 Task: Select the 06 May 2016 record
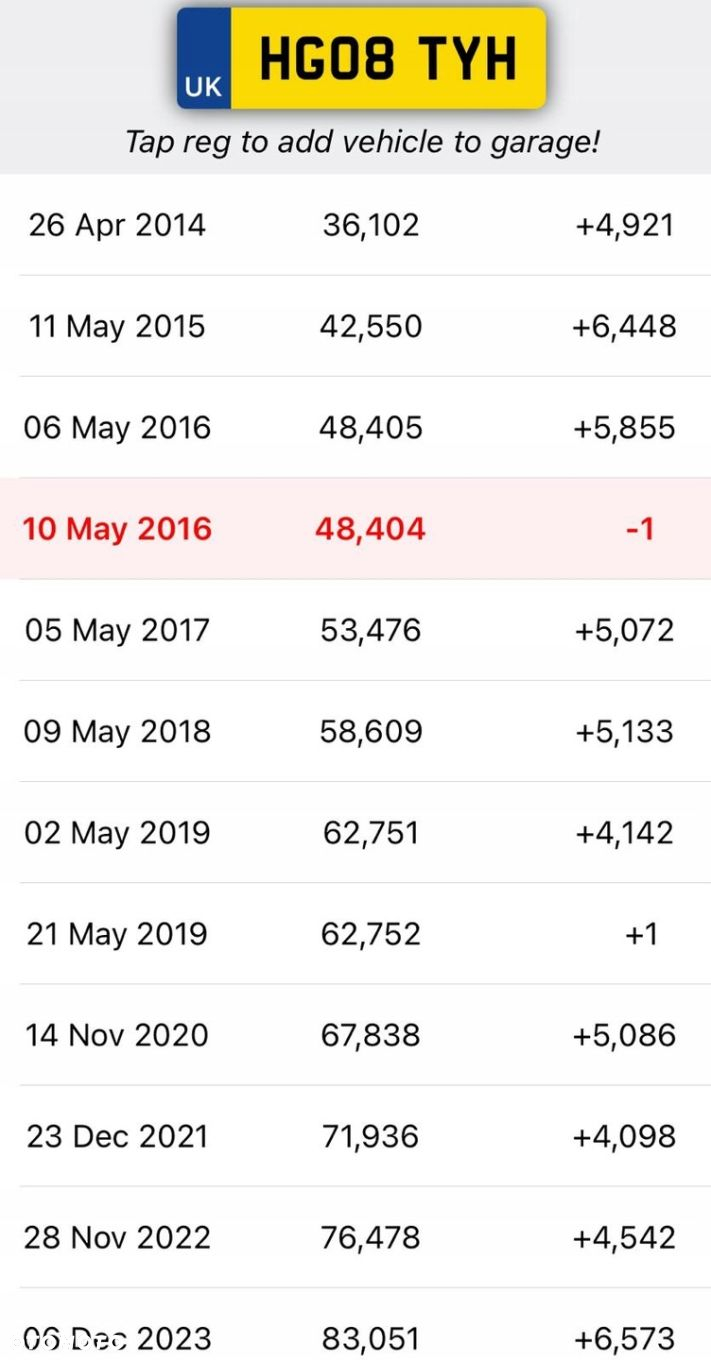coord(355,427)
